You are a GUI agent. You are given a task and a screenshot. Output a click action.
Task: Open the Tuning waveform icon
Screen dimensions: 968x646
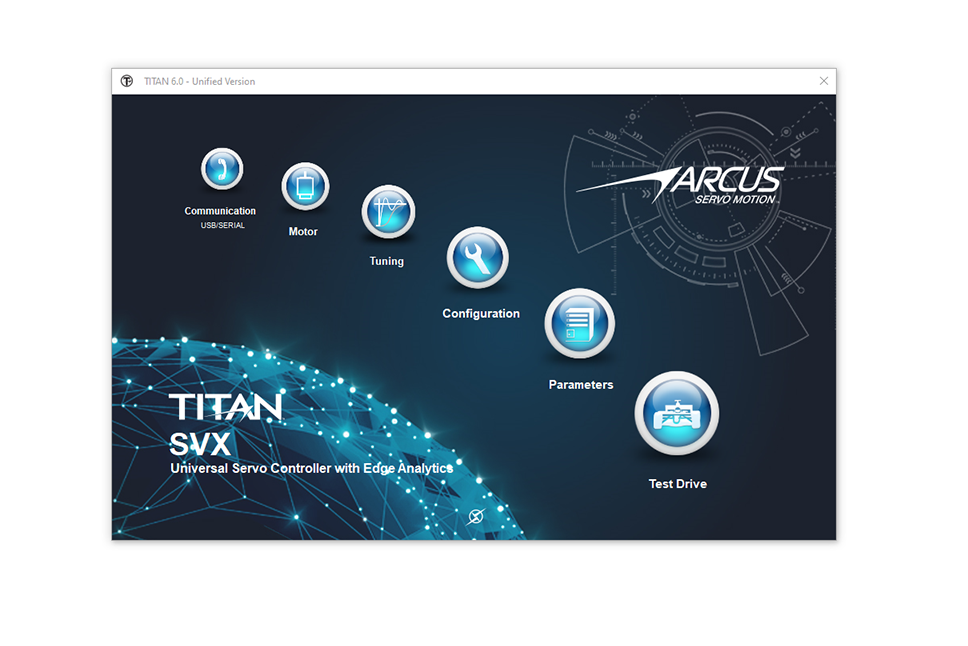[x=387, y=211]
